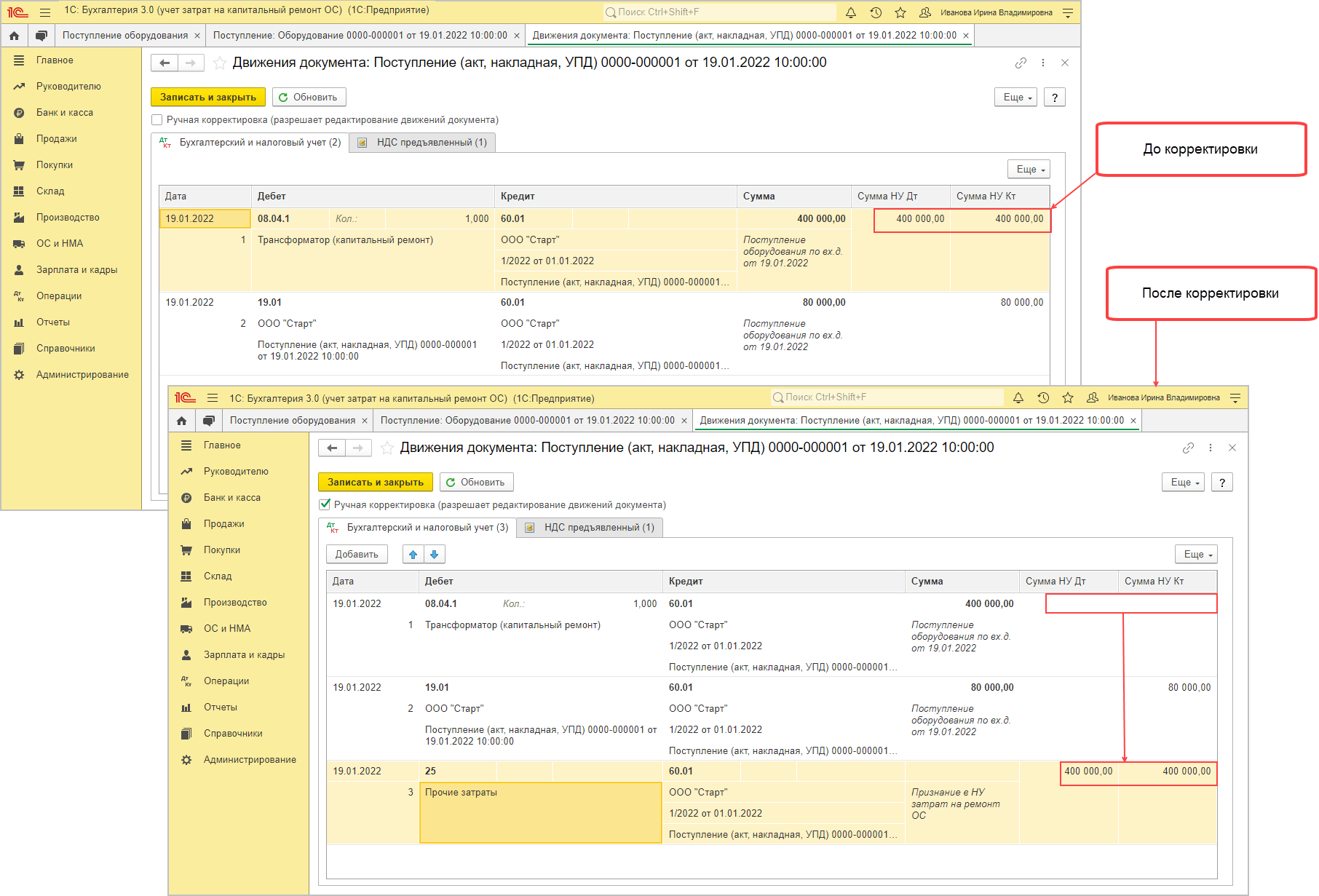
Task: Select Прочие затраты debit cell in row 3
Action: pyautogui.click(x=541, y=813)
